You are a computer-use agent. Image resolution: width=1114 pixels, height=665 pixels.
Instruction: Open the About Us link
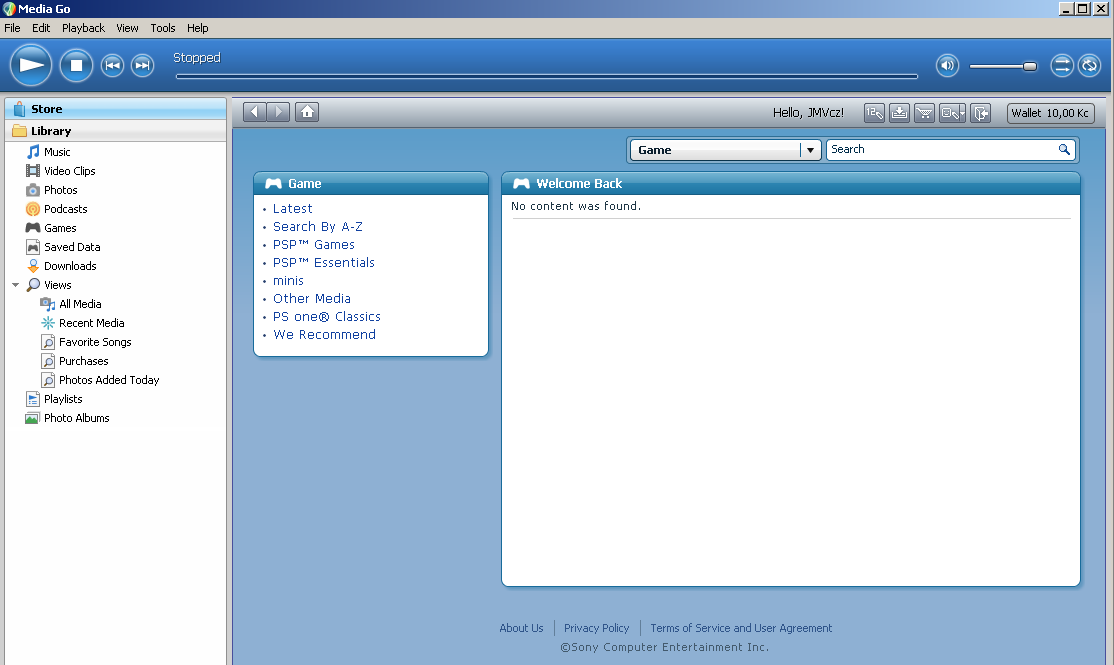(x=521, y=628)
